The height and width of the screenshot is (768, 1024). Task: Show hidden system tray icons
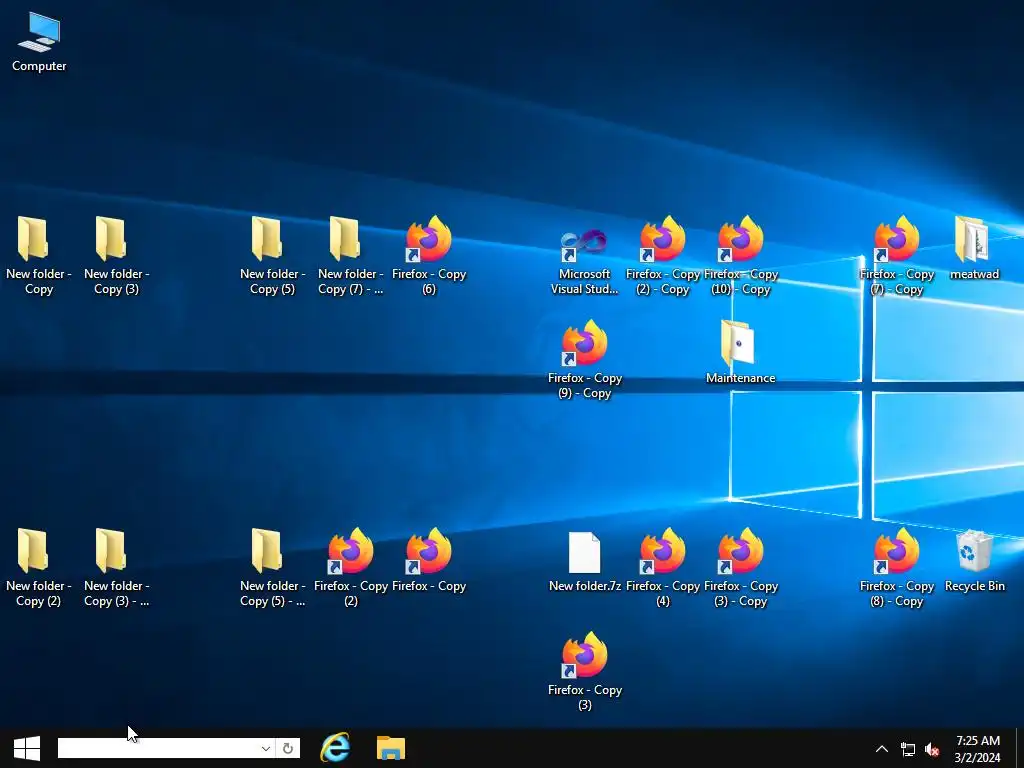tap(882, 749)
